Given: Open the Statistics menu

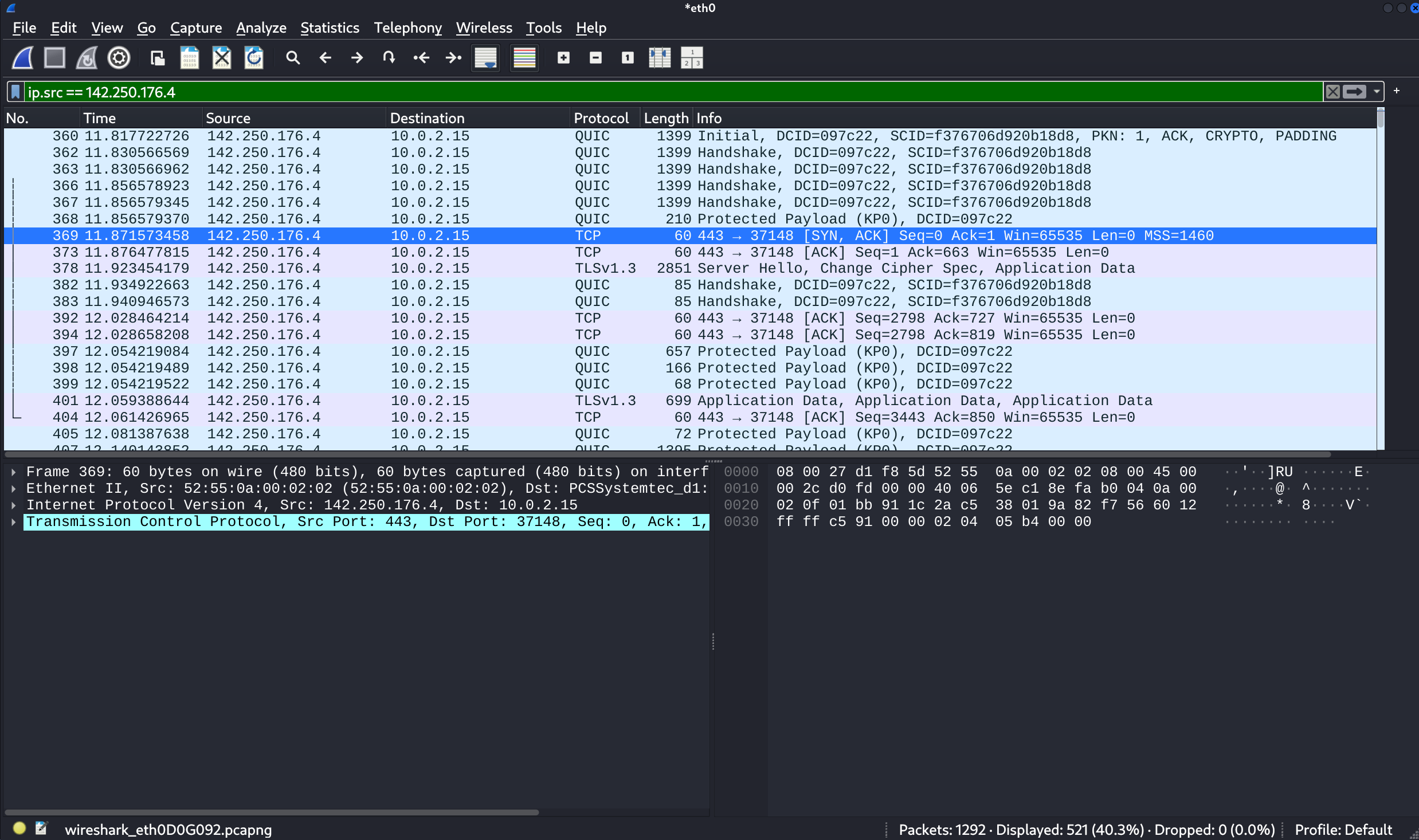Looking at the screenshot, I should [330, 28].
